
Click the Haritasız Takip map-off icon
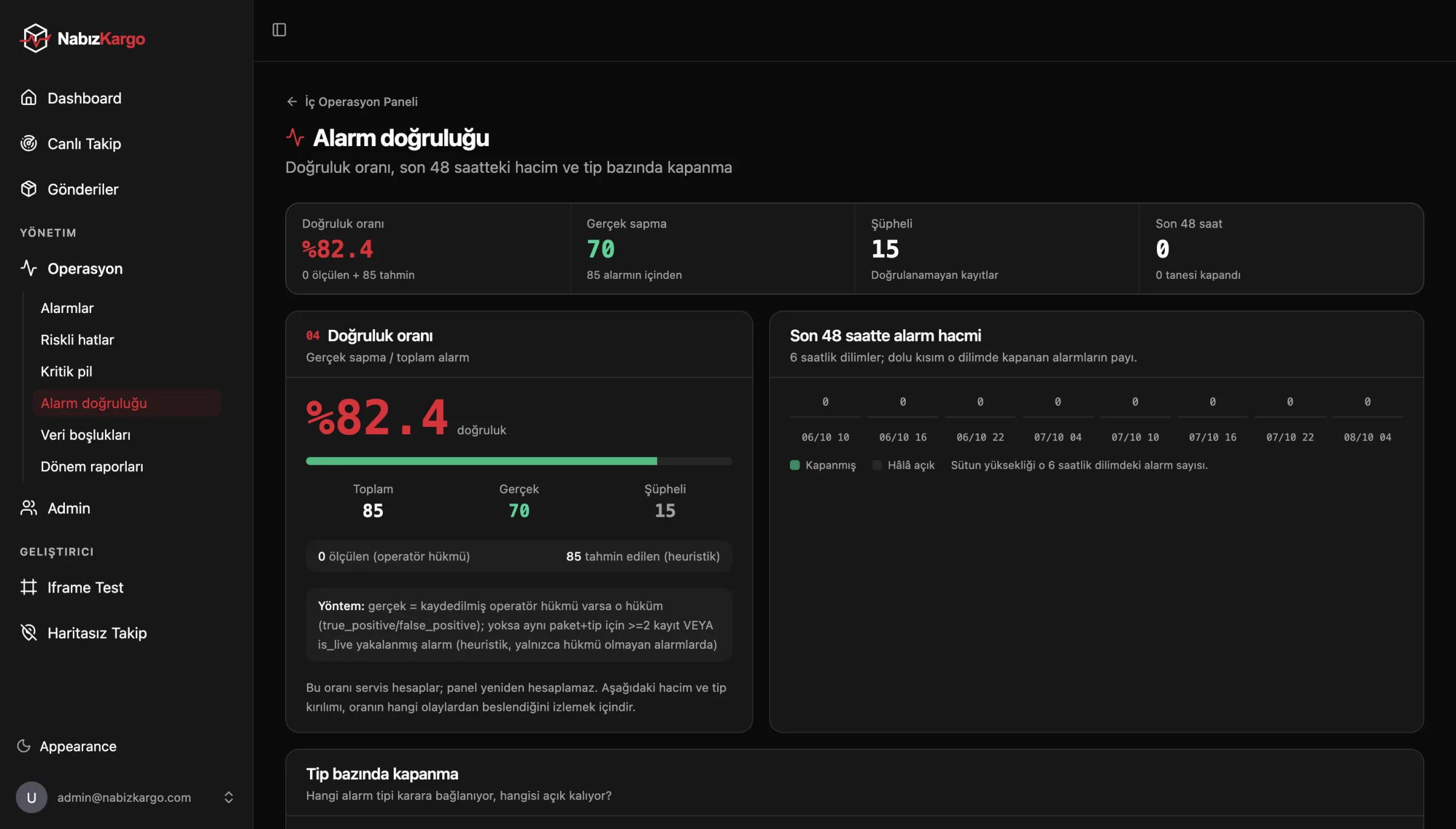pyautogui.click(x=29, y=633)
